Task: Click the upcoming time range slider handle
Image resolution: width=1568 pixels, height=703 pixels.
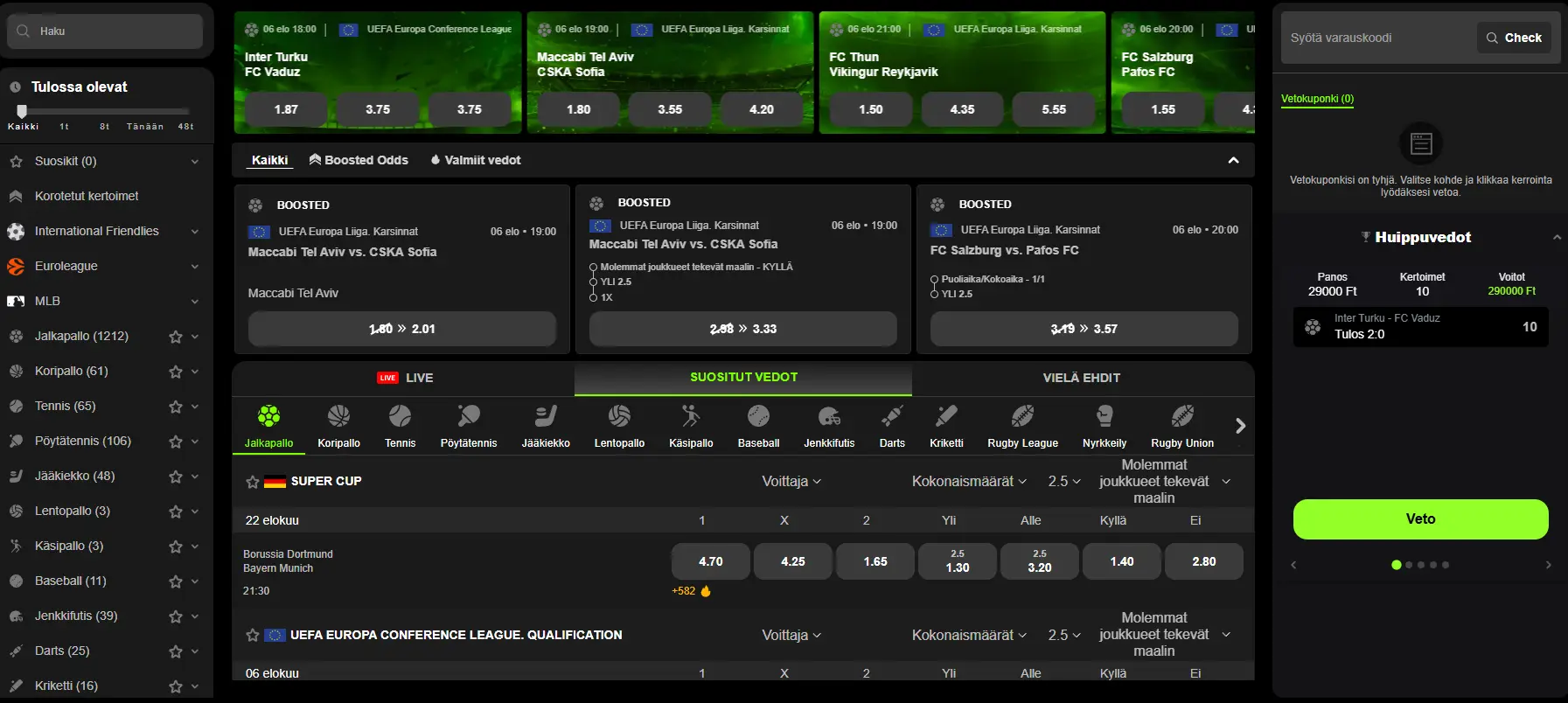Action: 22,111
